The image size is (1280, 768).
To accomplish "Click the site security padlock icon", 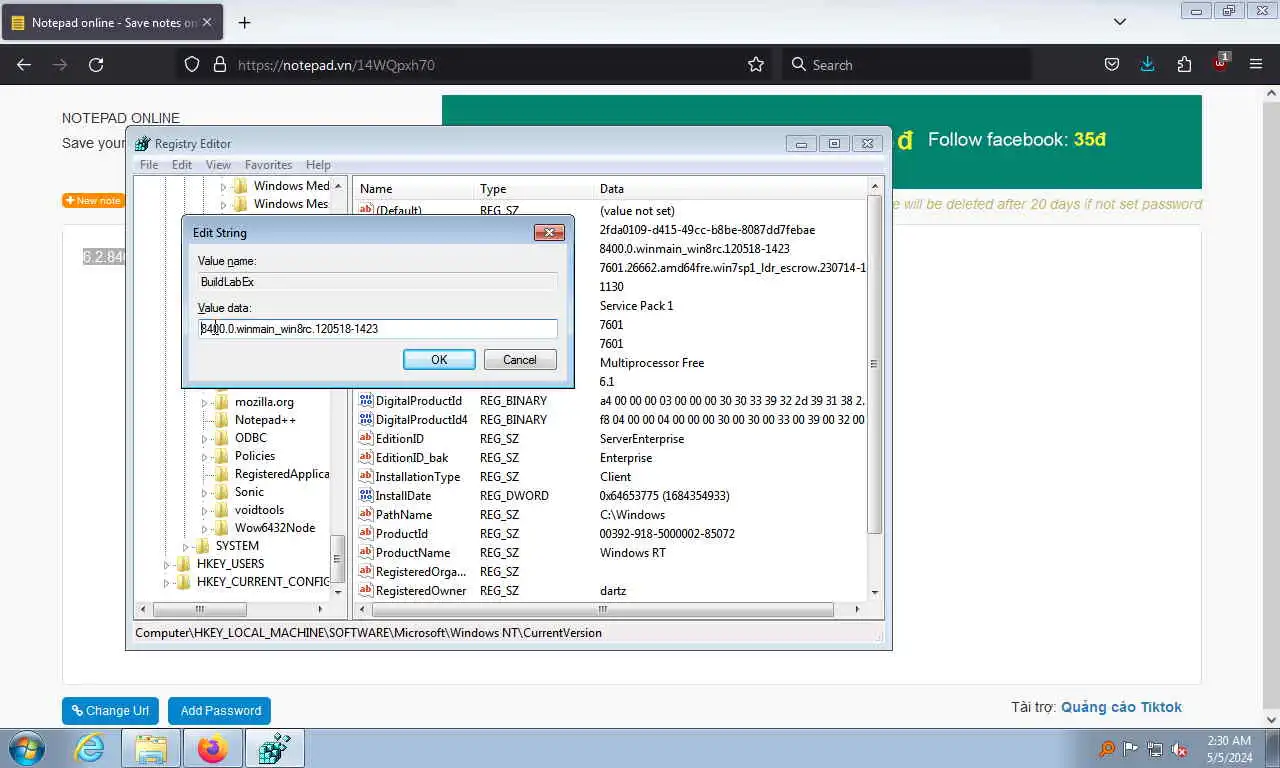I will 220,64.
